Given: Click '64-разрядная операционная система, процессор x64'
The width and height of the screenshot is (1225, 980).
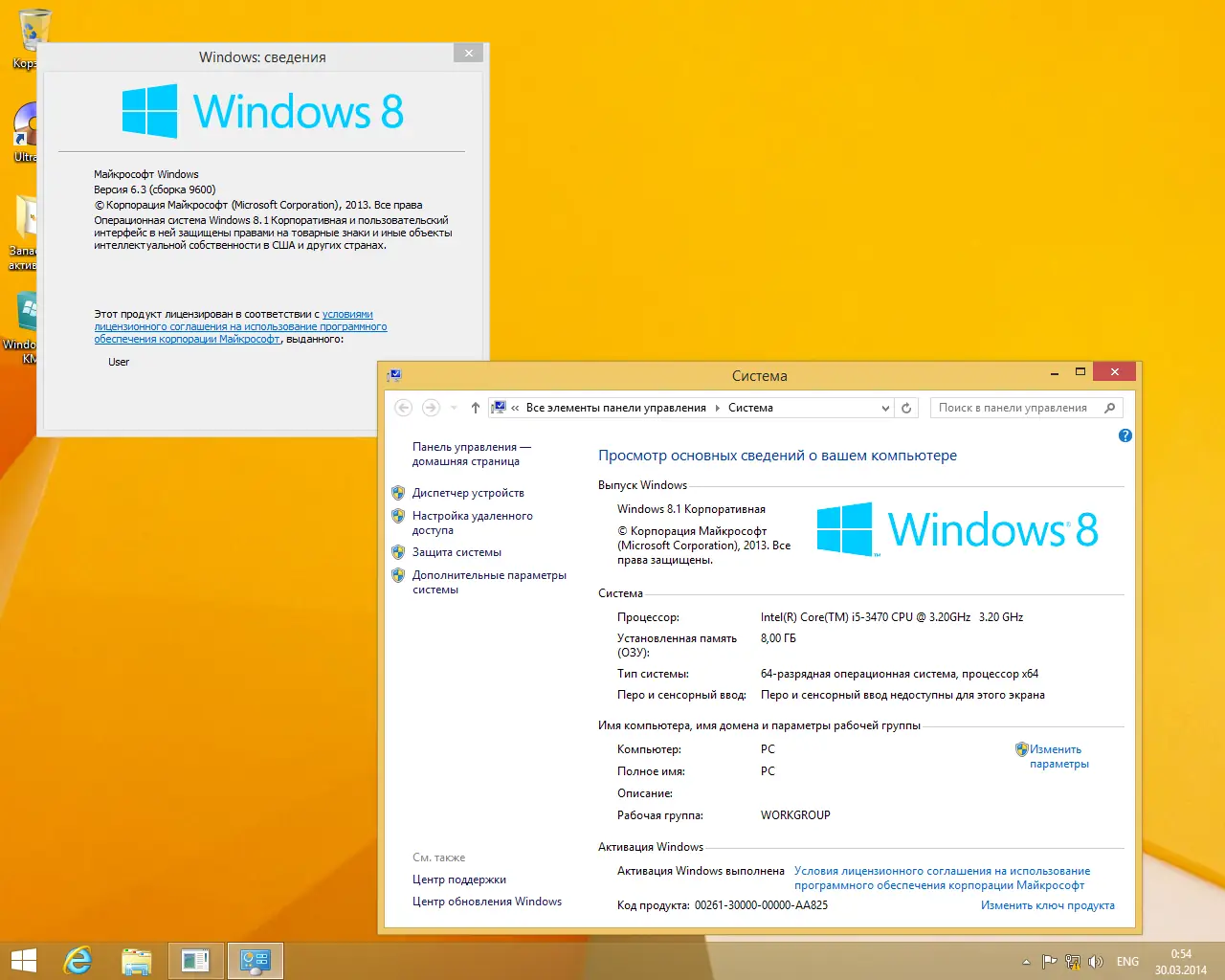Looking at the screenshot, I should (900, 674).
